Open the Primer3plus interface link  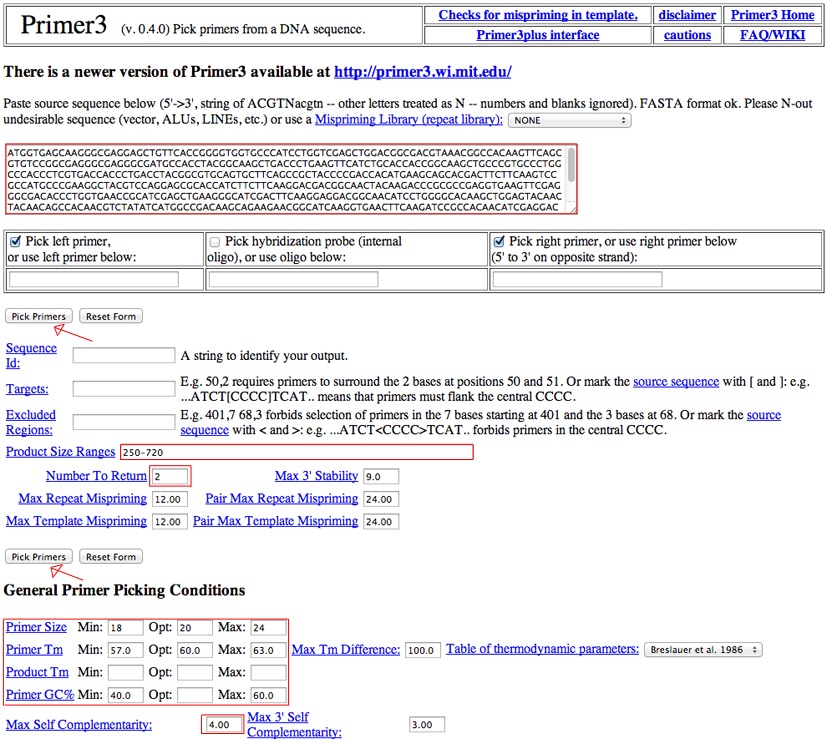537,35
